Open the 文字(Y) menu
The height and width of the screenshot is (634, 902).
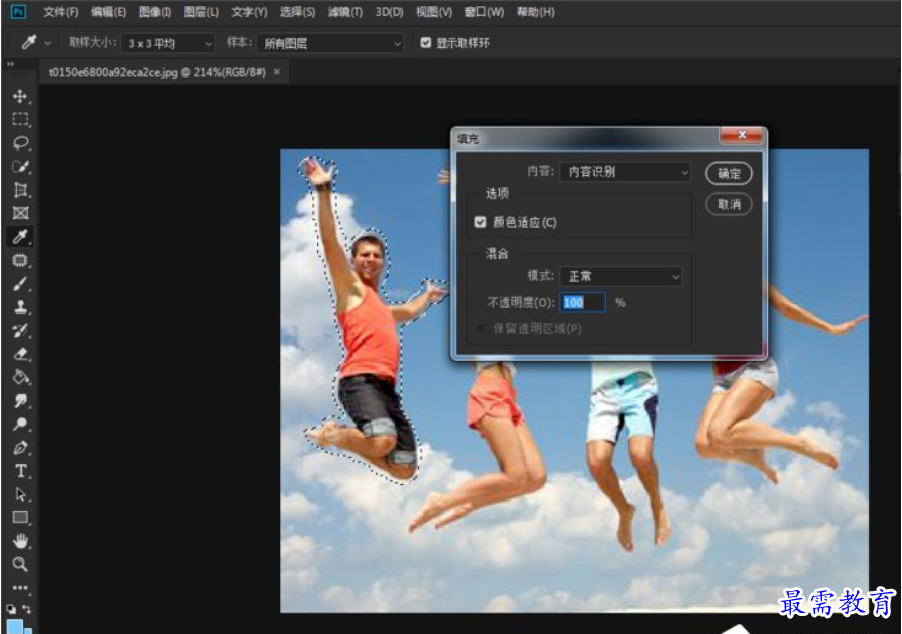click(x=249, y=12)
